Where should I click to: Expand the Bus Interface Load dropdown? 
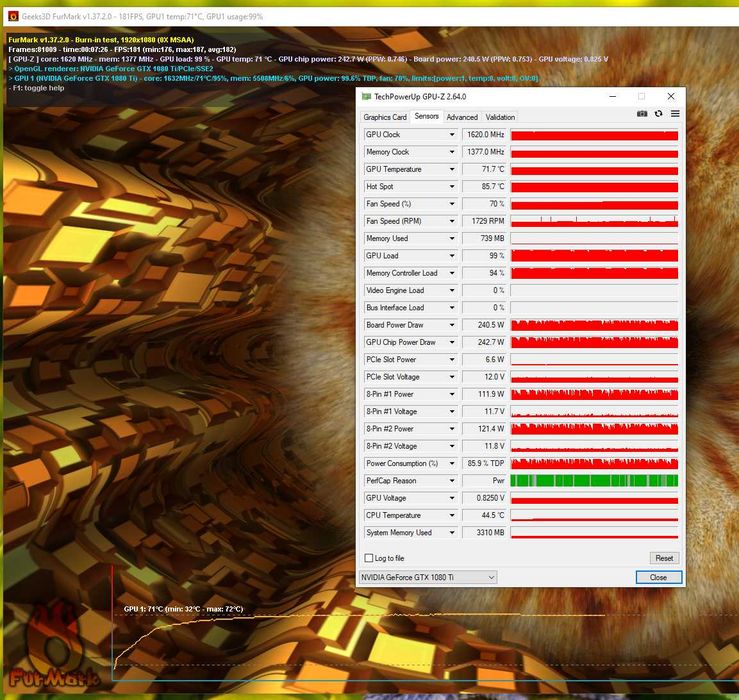tap(452, 308)
